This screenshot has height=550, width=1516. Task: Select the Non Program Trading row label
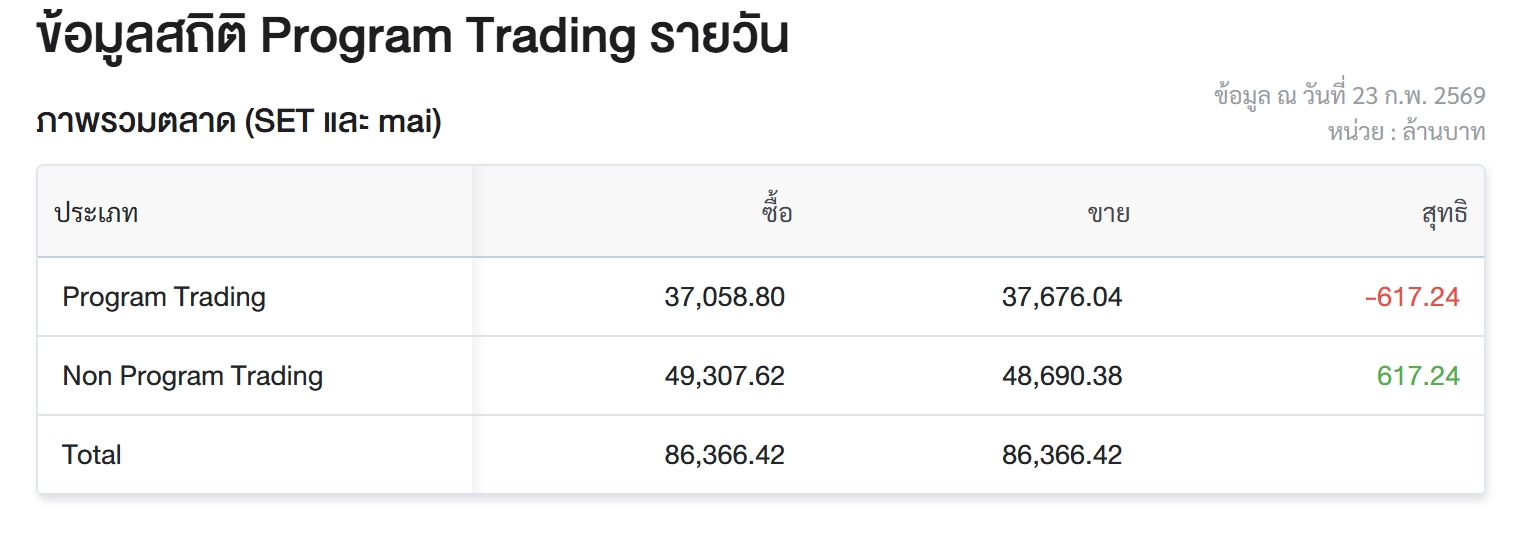[x=192, y=376]
